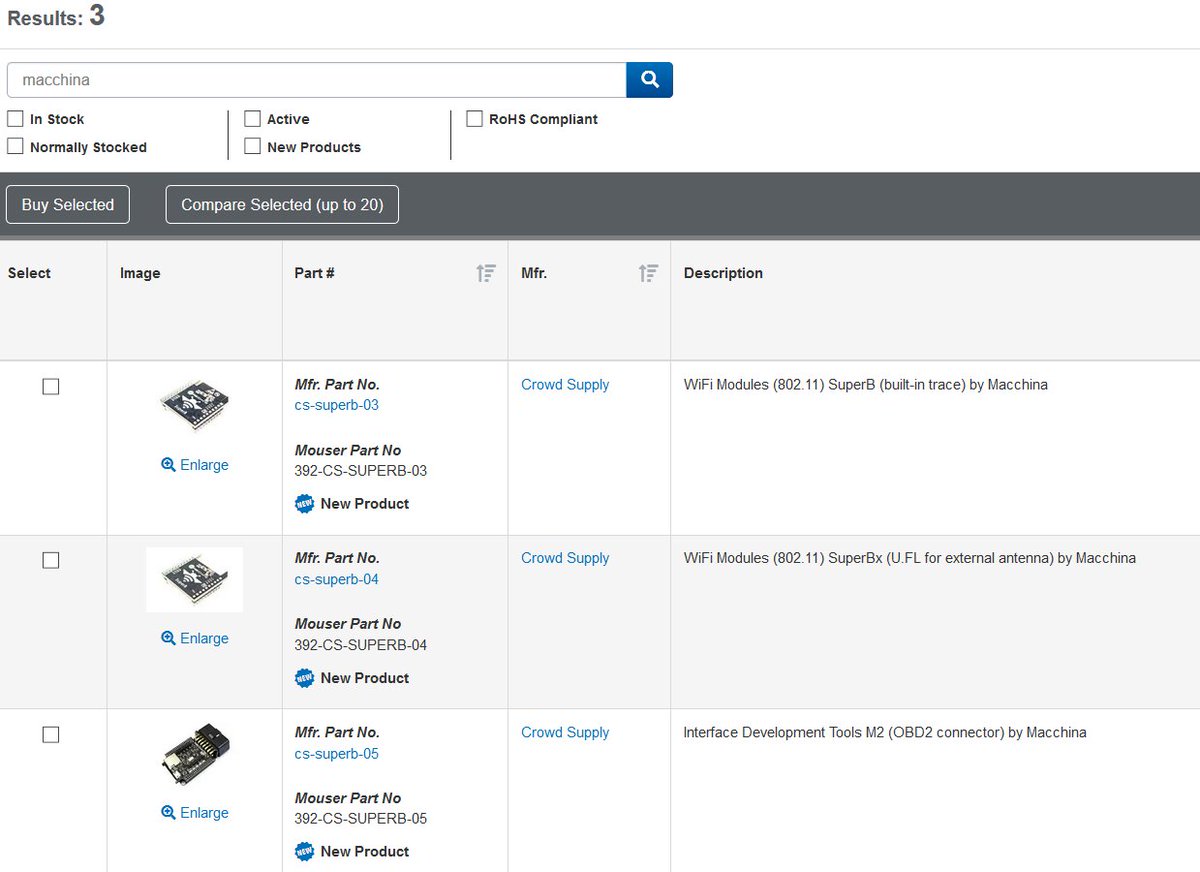The image size is (1200, 872).
Task: Check the Active filter box
Action: (252, 119)
